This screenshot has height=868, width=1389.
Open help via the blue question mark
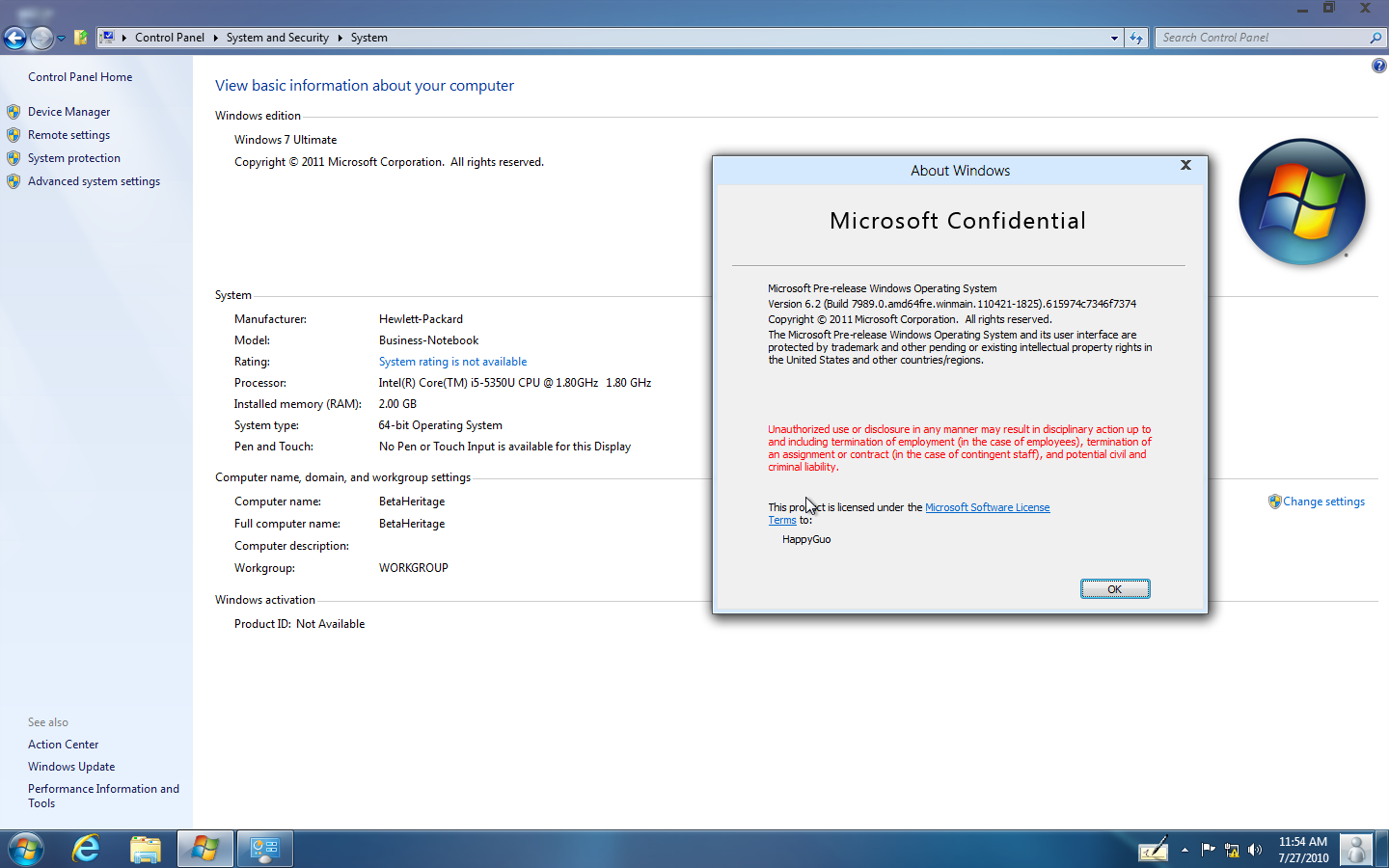tap(1378, 66)
